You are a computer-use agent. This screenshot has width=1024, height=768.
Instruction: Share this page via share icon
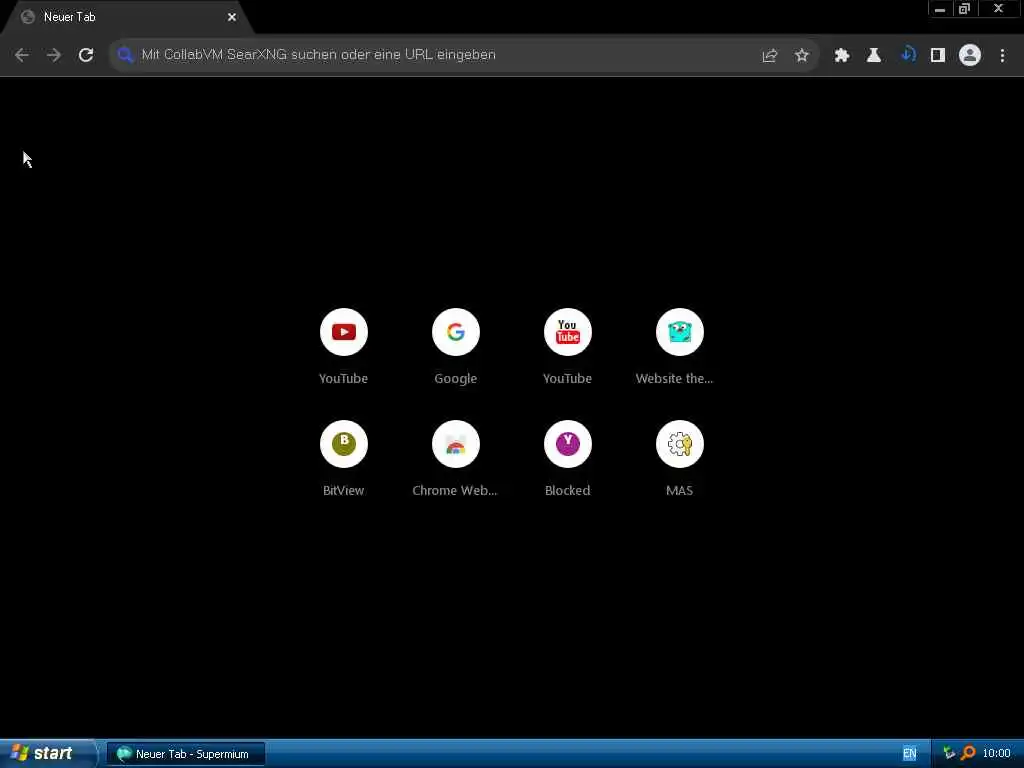coord(770,56)
